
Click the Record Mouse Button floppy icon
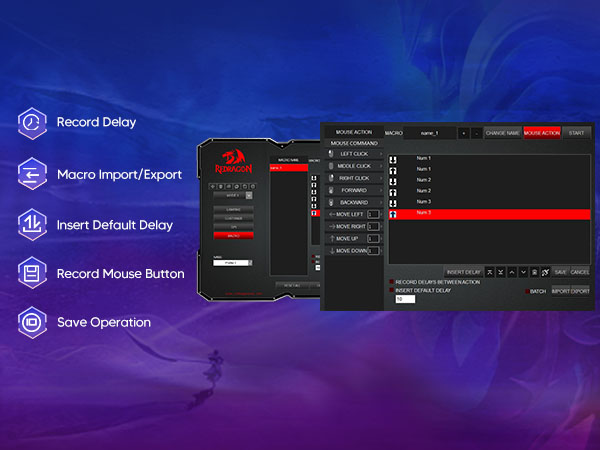pyautogui.click(x=33, y=273)
